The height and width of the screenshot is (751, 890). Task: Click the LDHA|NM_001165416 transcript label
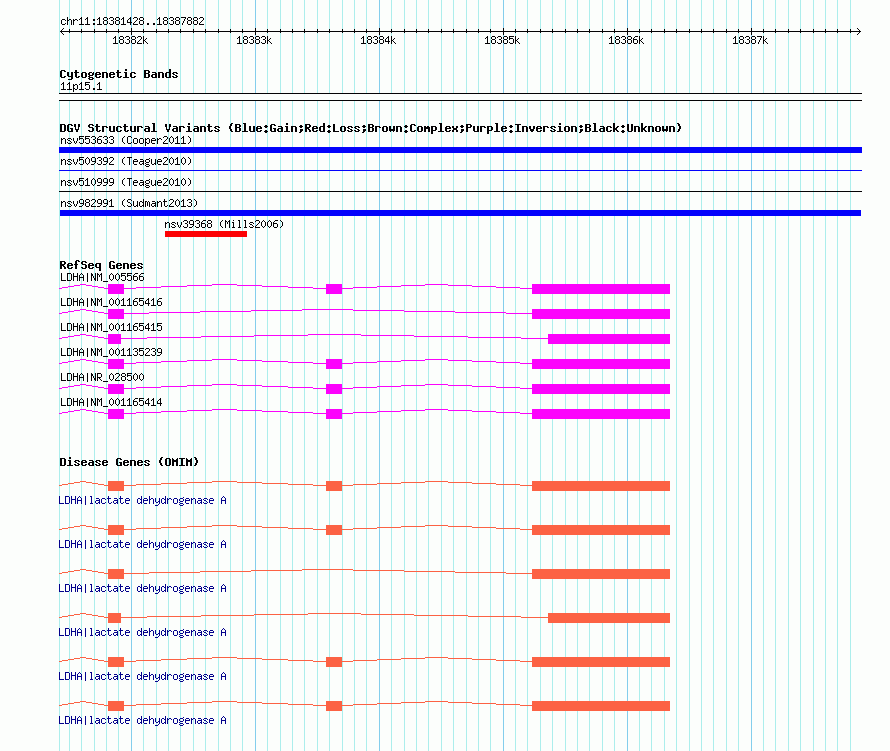pyautogui.click(x=111, y=302)
